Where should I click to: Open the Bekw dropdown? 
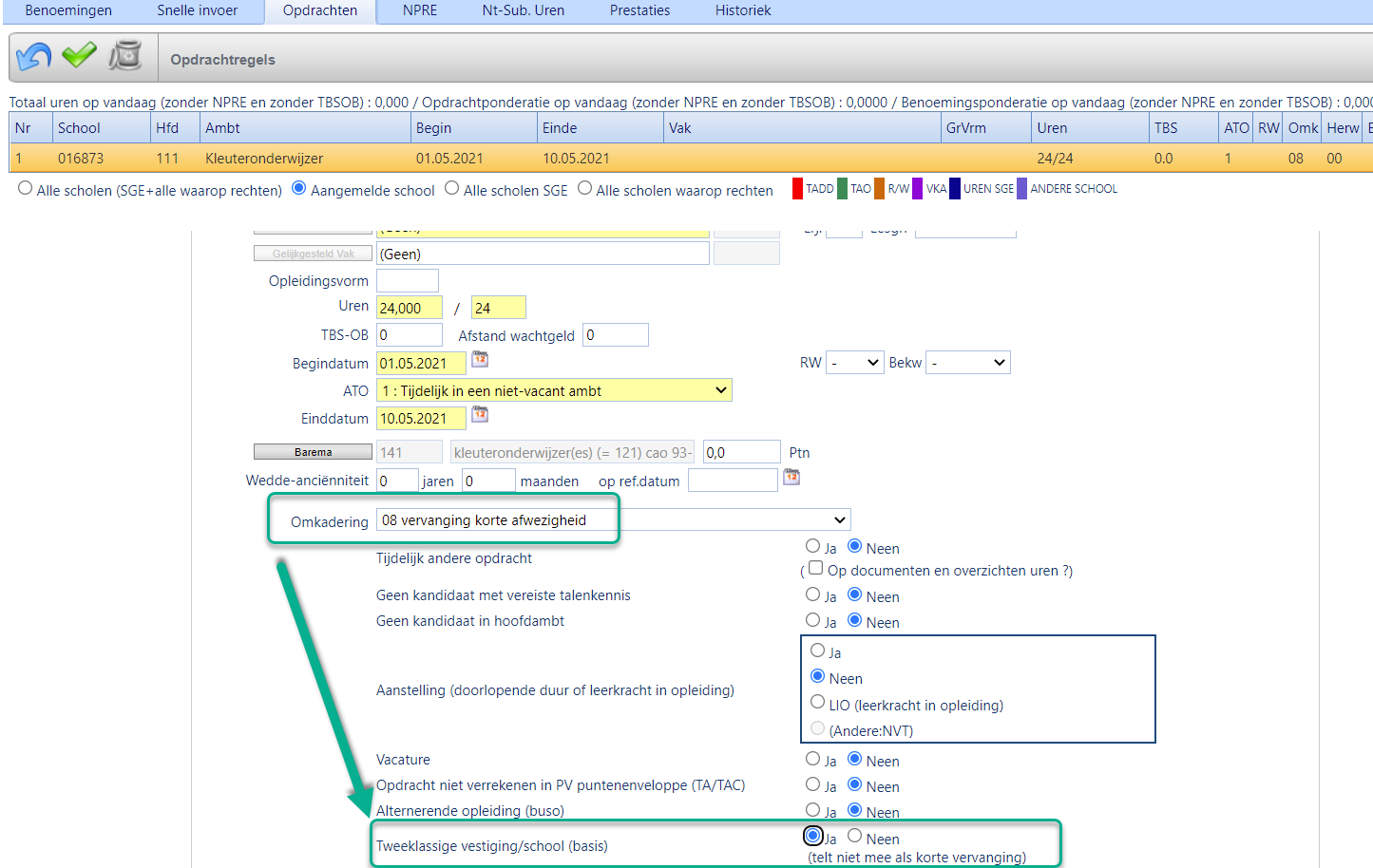tap(968, 363)
